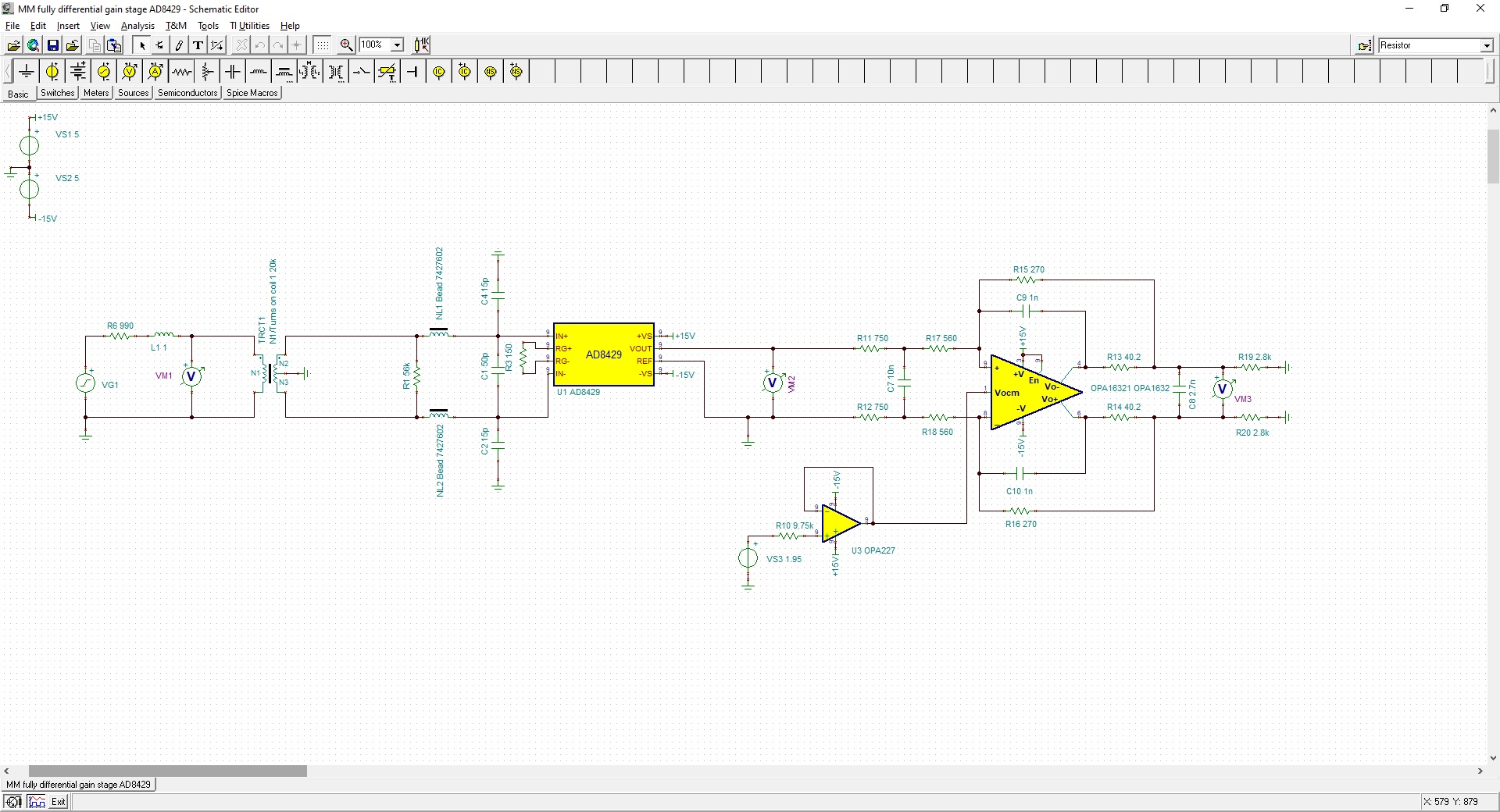This screenshot has width=1500, height=812.
Task: Place a Potentiometer component
Action: [207, 72]
